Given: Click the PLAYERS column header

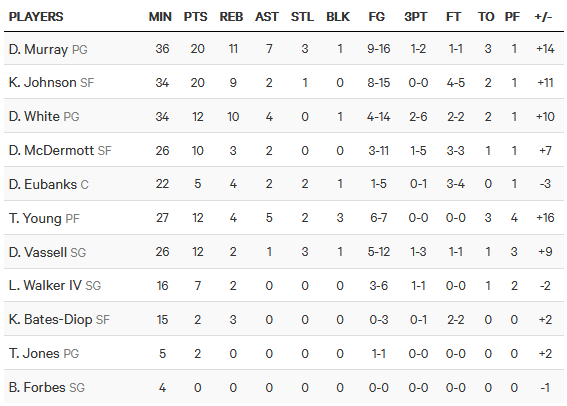Looking at the screenshot, I should click(x=36, y=17).
